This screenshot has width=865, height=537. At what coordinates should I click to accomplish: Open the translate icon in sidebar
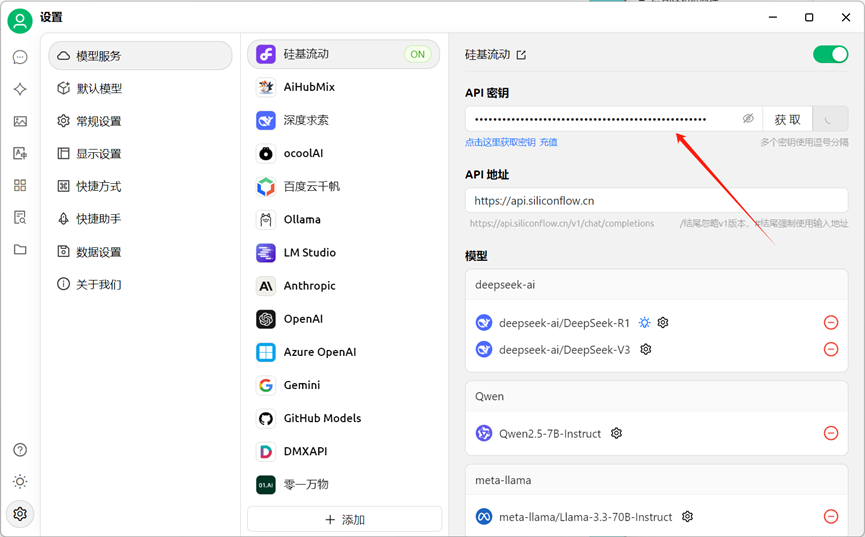coord(20,153)
